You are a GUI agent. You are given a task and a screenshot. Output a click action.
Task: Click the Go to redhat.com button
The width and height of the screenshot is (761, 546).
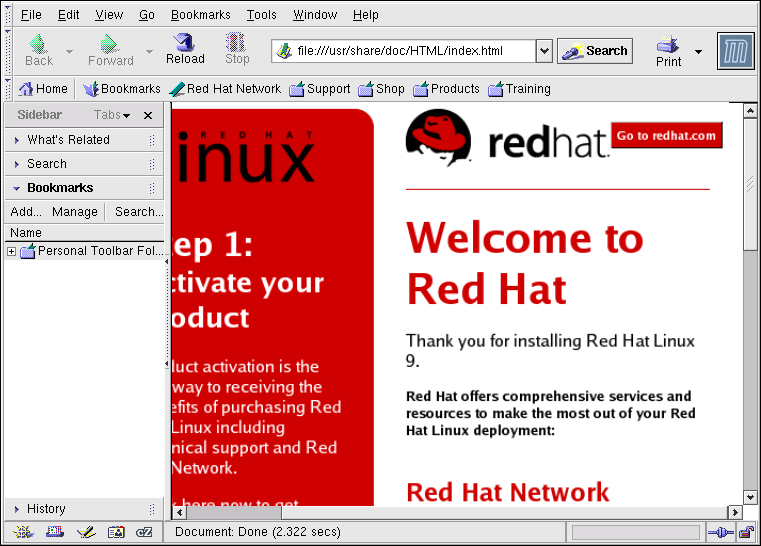pos(666,136)
